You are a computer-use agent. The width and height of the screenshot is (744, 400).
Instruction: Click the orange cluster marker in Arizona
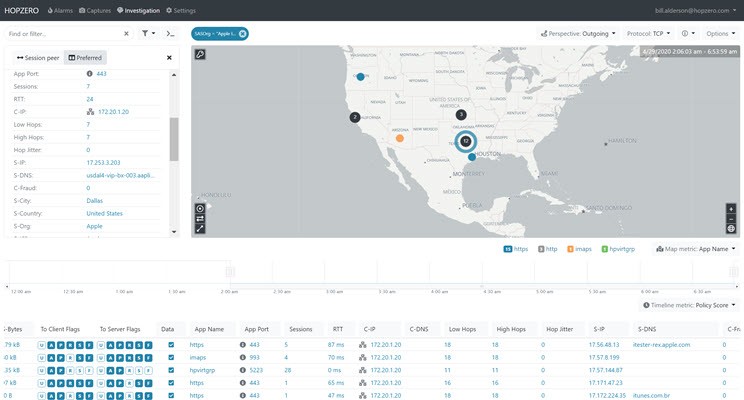pyautogui.click(x=400, y=139)
